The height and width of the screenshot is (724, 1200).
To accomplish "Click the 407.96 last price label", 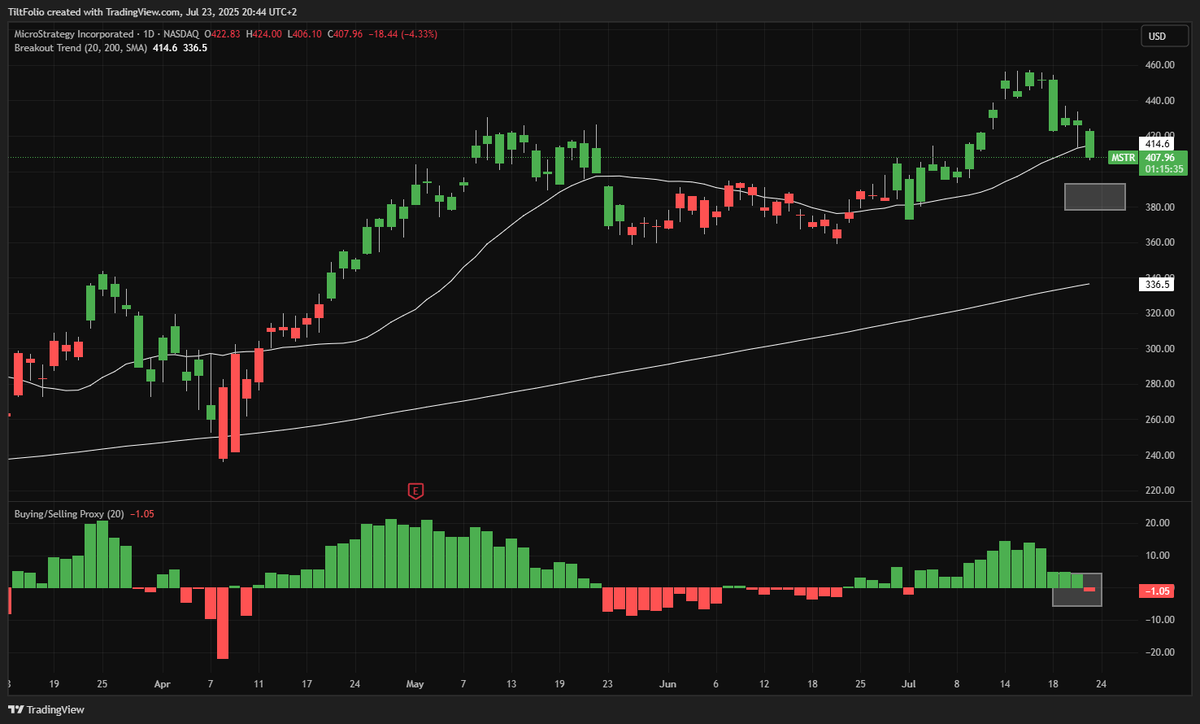I will (x=1161, y=157).
